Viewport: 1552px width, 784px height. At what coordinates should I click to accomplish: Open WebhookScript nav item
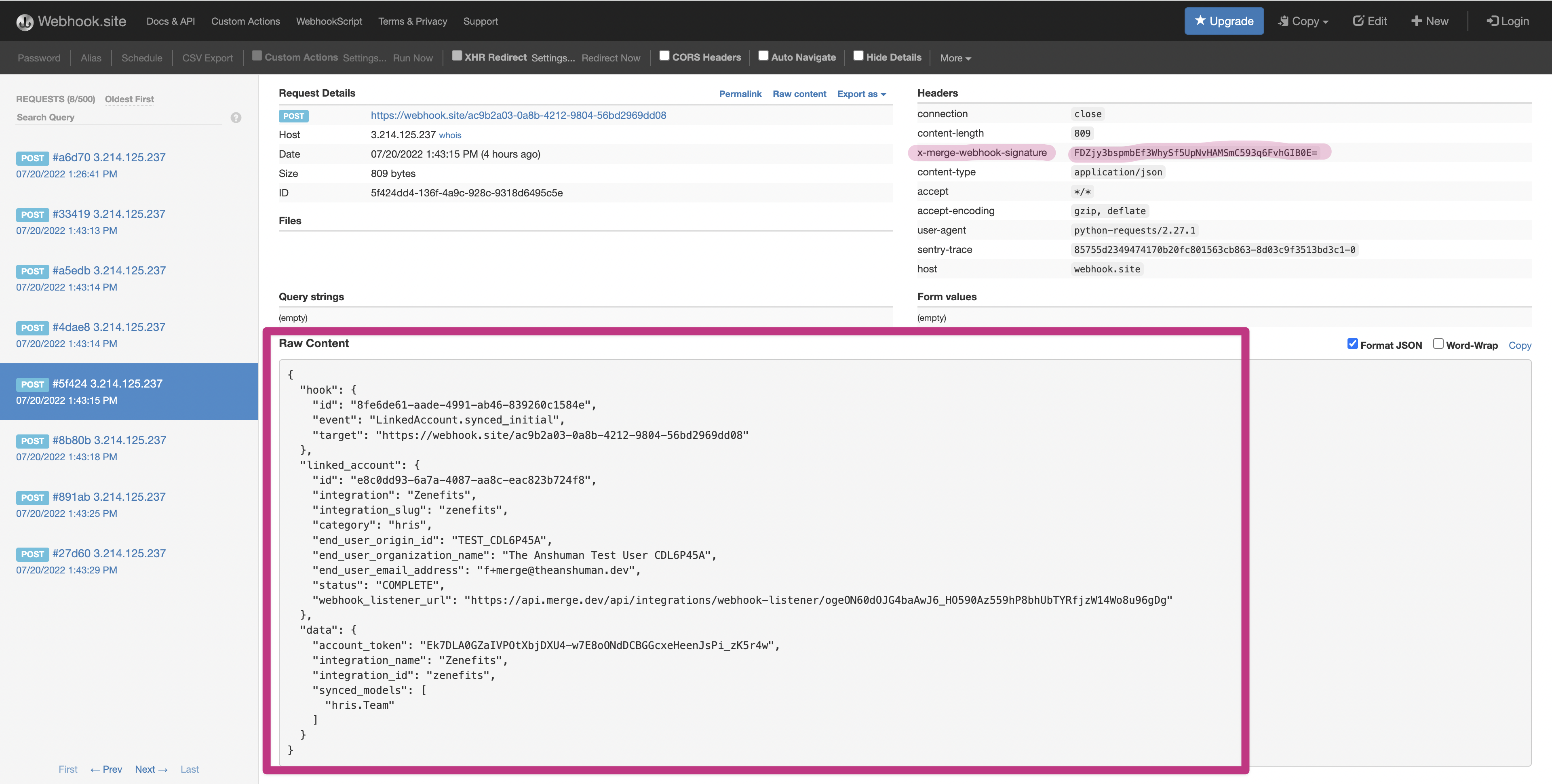(329, 21)
